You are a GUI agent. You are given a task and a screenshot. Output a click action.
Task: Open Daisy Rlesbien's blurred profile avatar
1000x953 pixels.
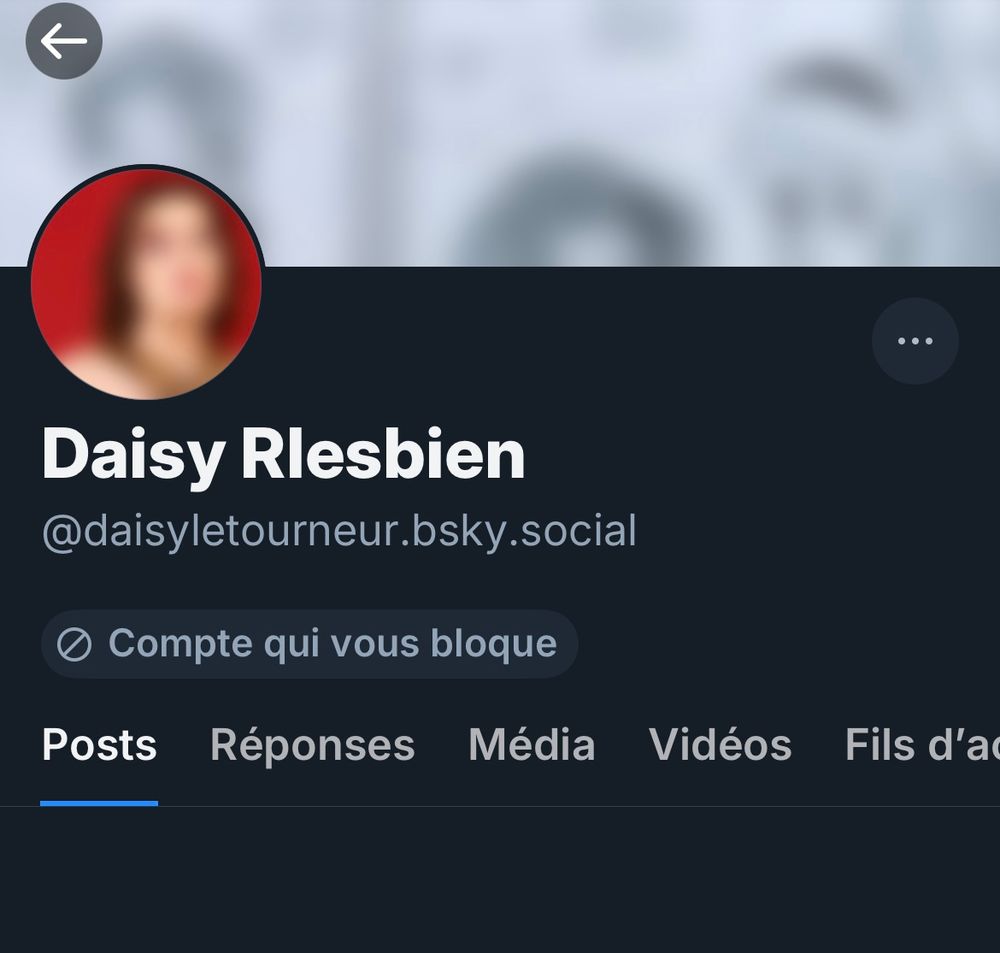146,283
